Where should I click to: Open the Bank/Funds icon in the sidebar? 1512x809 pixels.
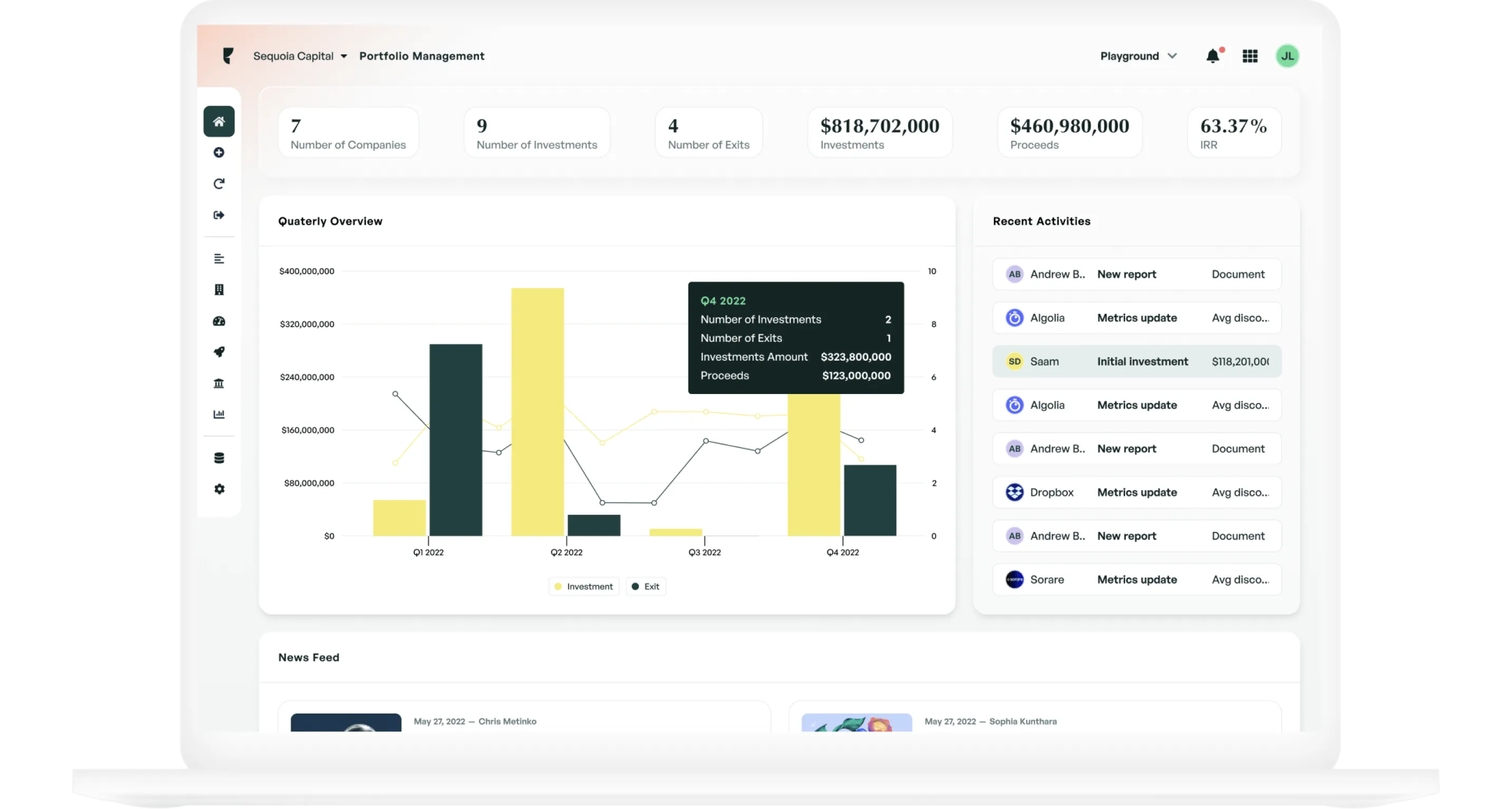tap(219, 383)
